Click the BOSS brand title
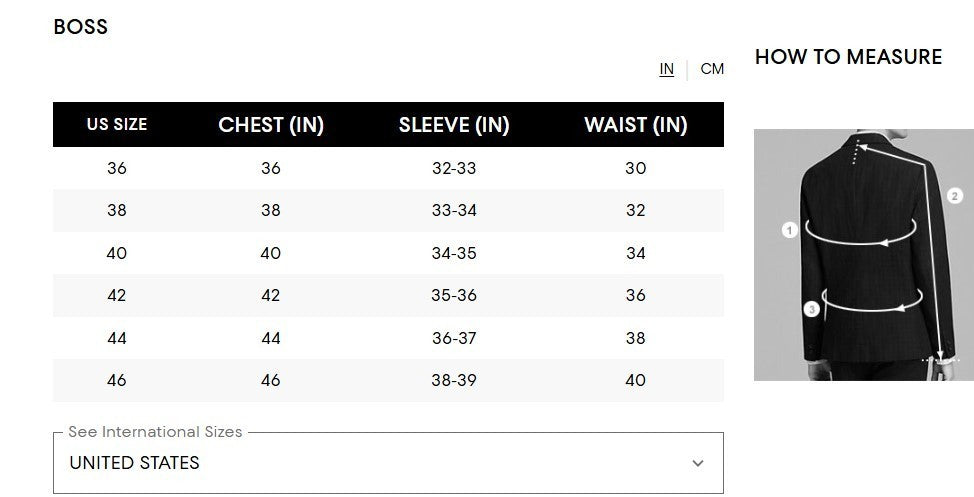The width and height of the screenshot is (974, 497). click(x=81, y=27)
